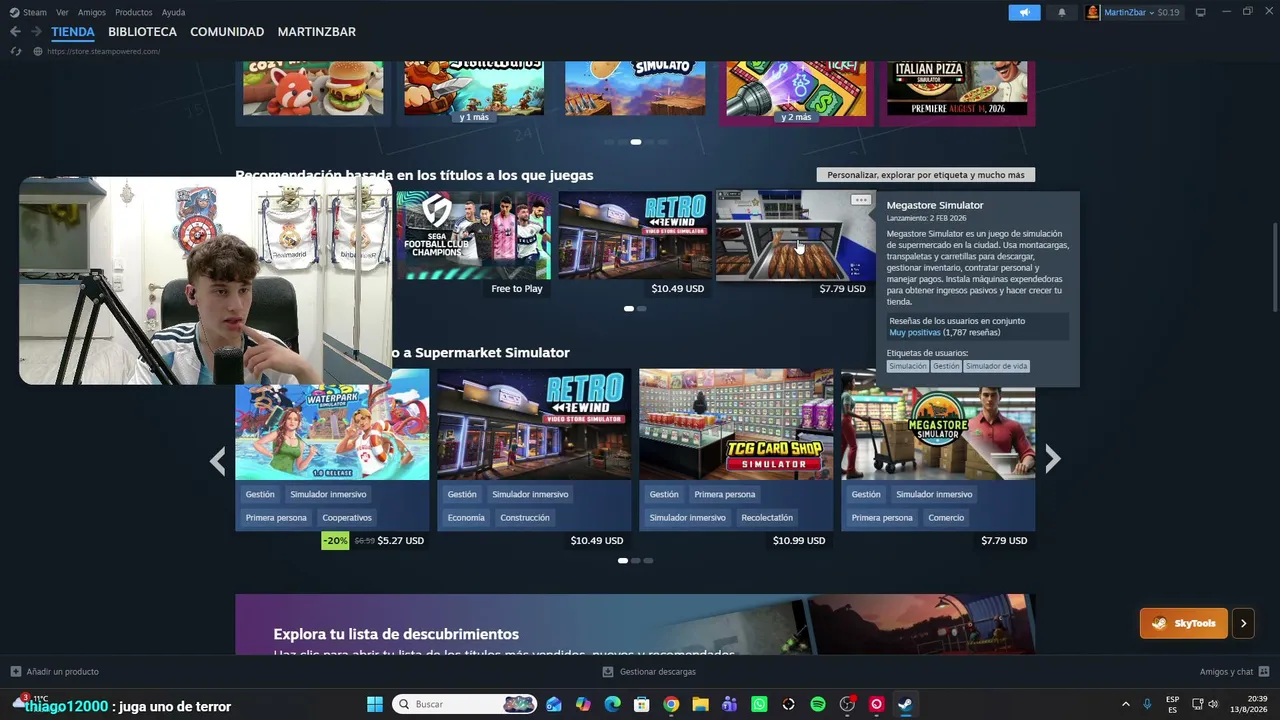This screenshot has height=720, width=1280.
Task: Open Megastore Simulator bakery screenshot thumbnail
Action: (x=795, y=236)
